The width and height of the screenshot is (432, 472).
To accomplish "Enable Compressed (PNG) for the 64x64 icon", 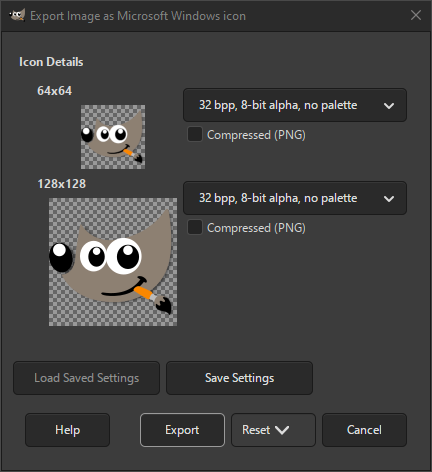I will click(195, 134).
